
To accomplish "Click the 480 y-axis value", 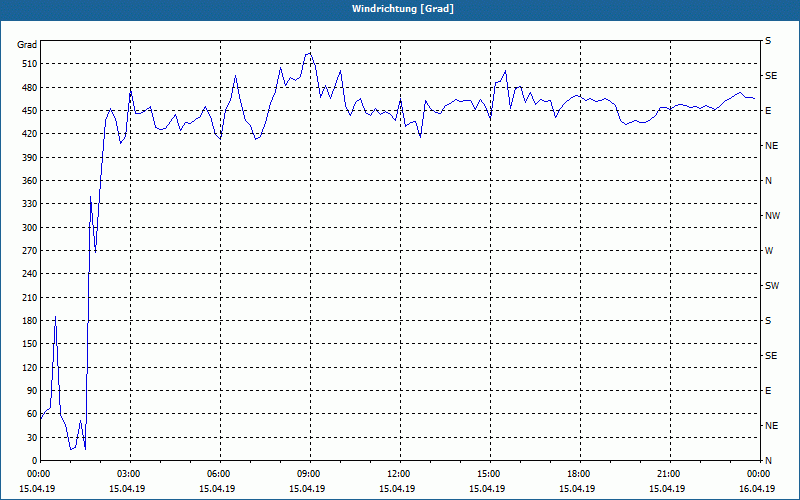I will 30,87.
